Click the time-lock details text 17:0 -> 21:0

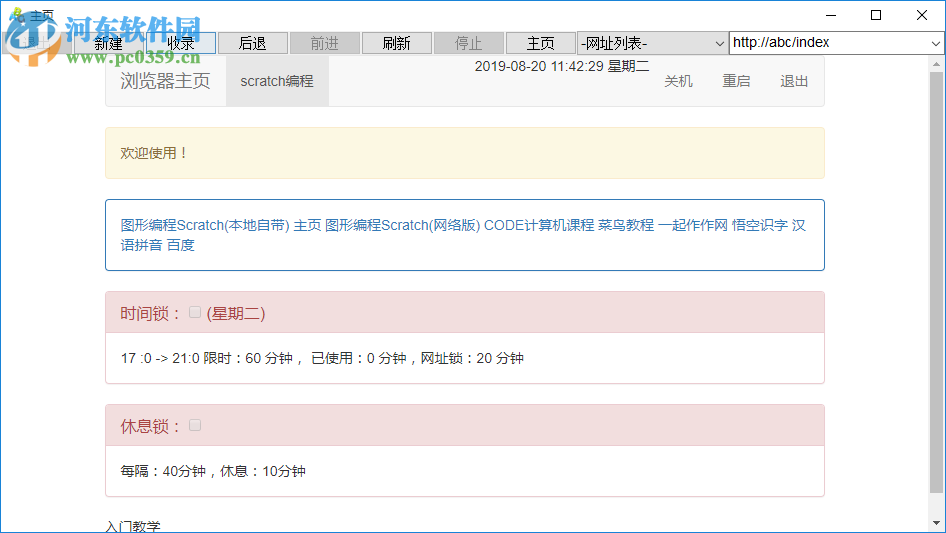tap(322, 358)
